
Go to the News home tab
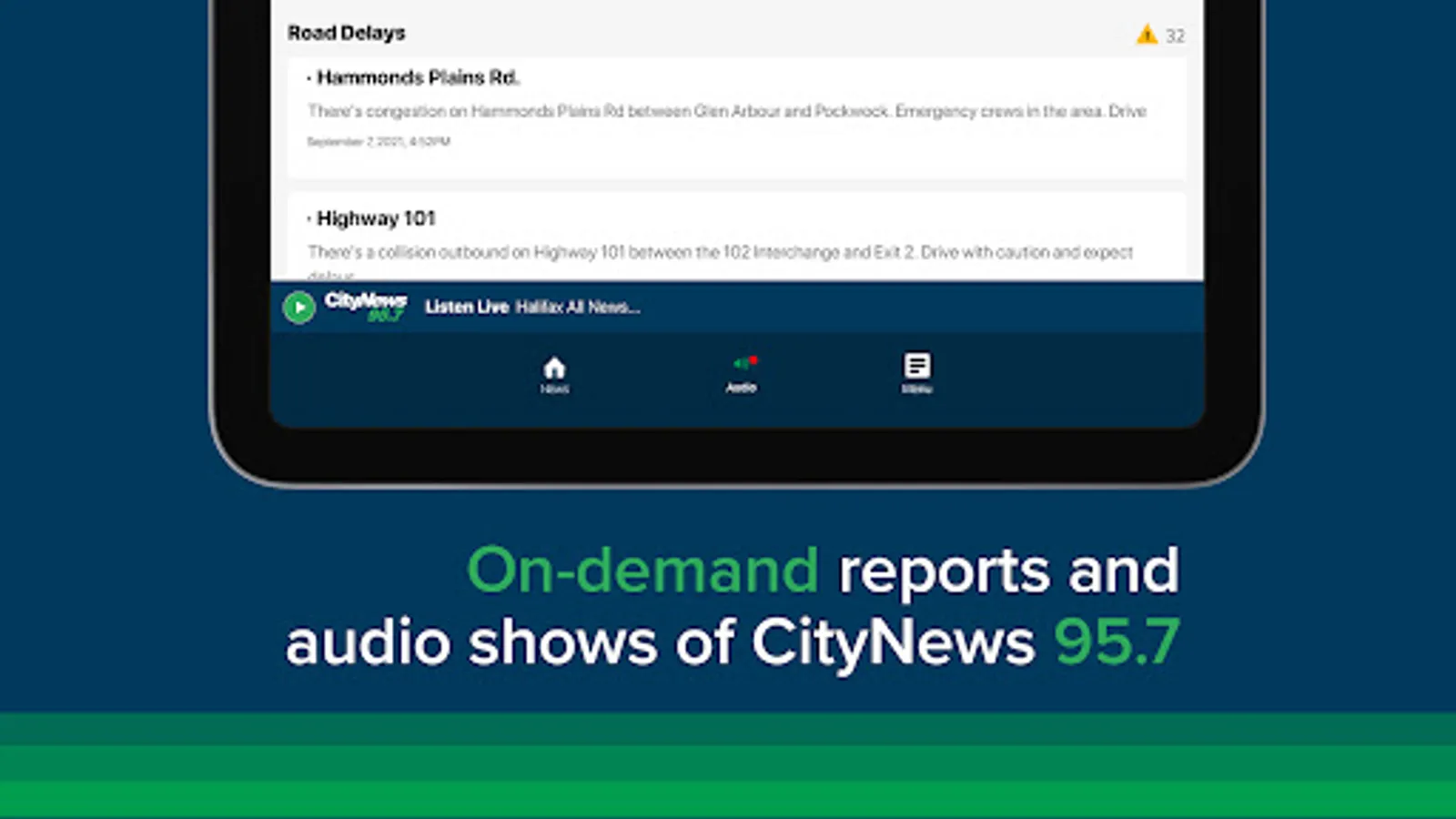554,375
